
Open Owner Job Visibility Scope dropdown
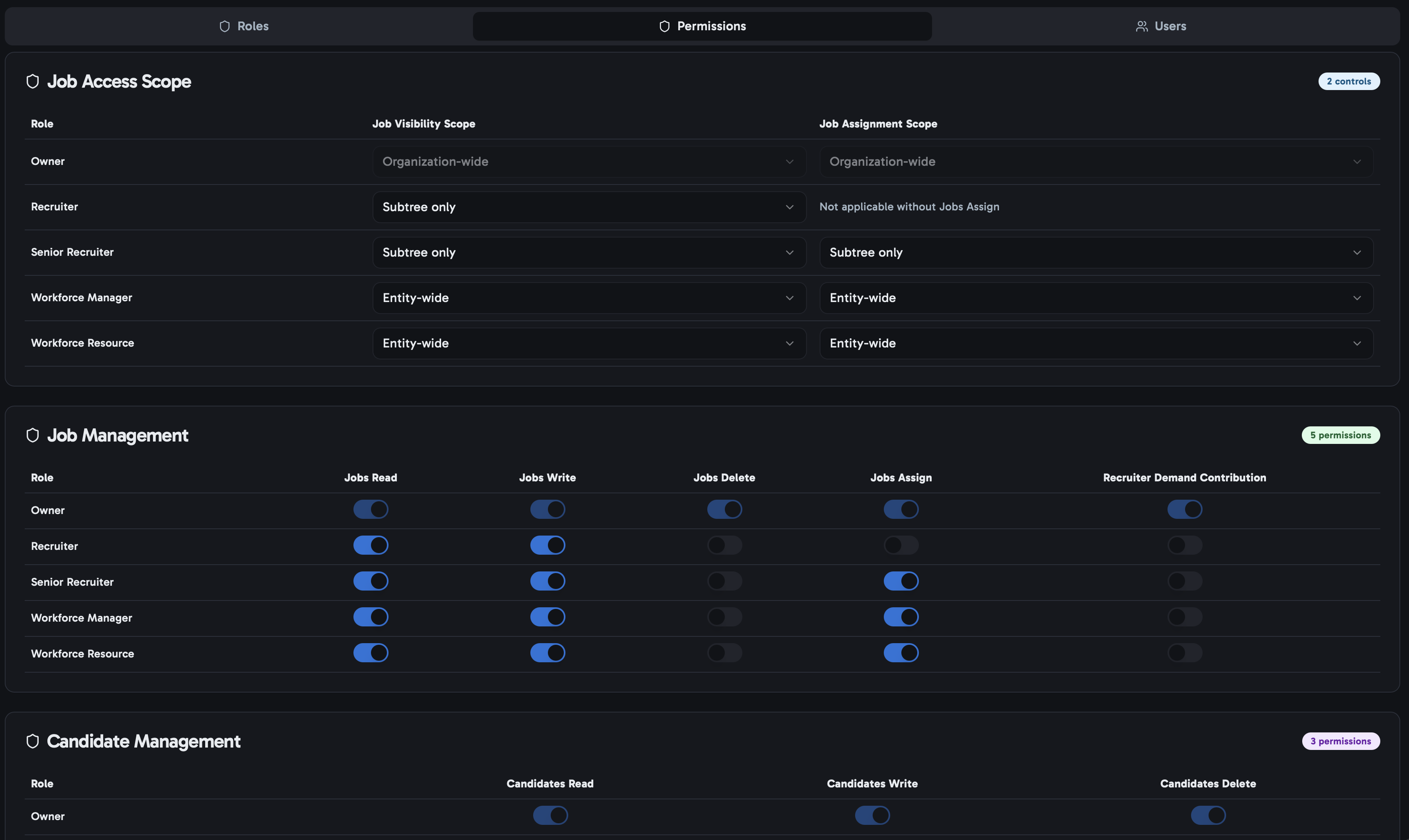pyautogui.click(x=589, y=162)
